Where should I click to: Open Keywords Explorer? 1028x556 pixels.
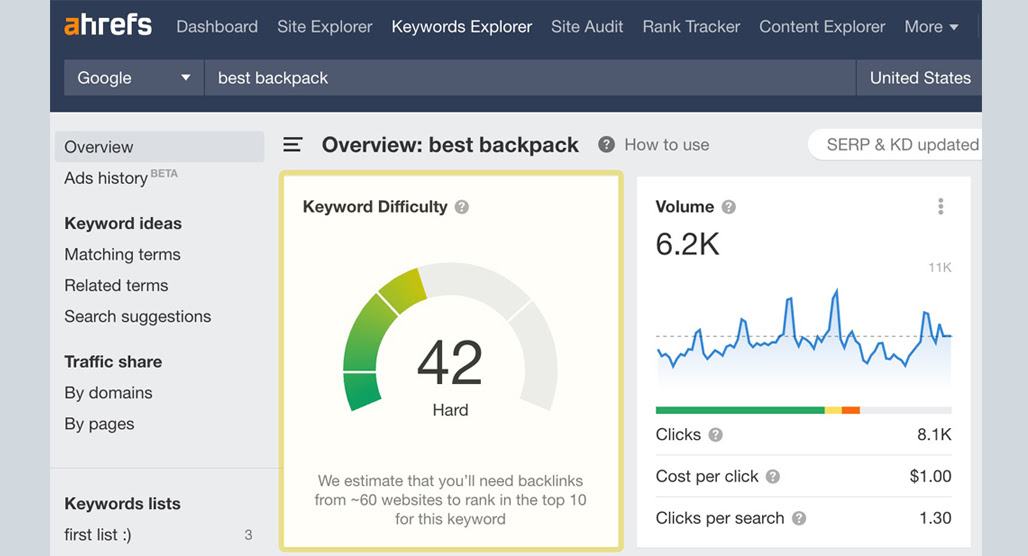[x=462, y=27]
